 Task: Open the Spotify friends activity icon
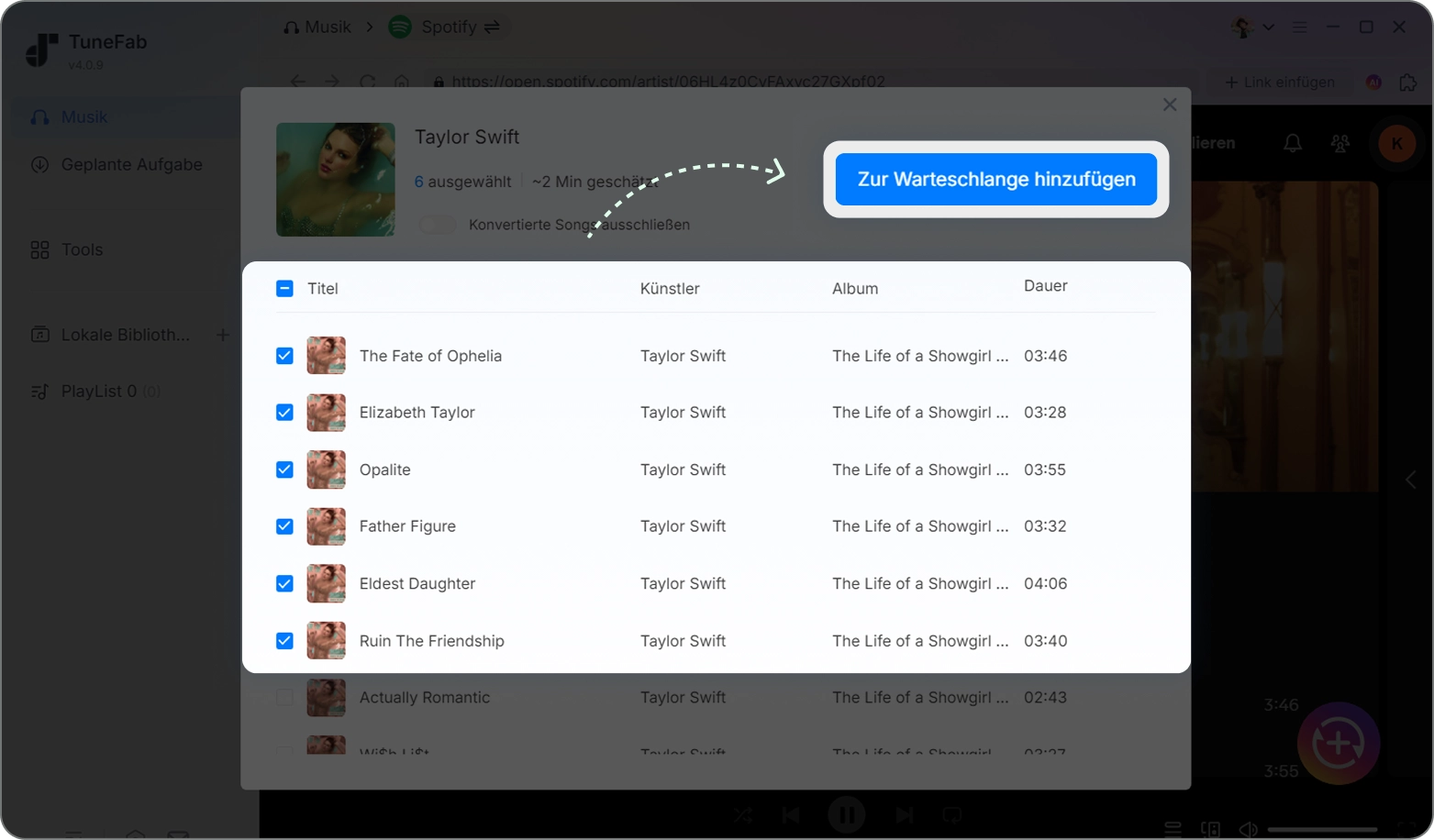(x=1340, y=143)
